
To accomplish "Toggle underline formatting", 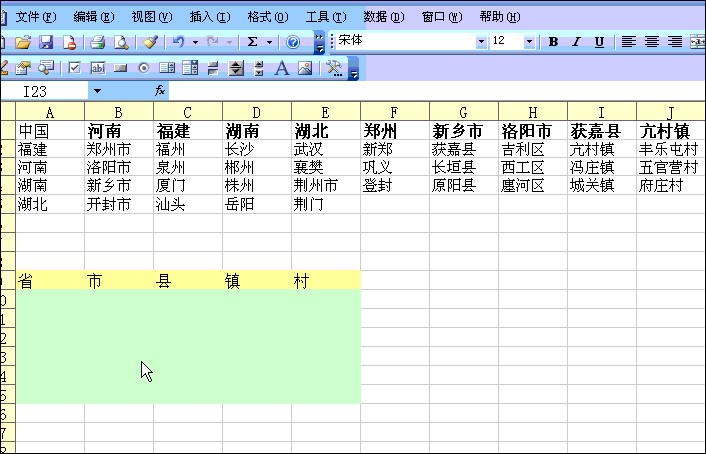I will (x=599, y=42).
